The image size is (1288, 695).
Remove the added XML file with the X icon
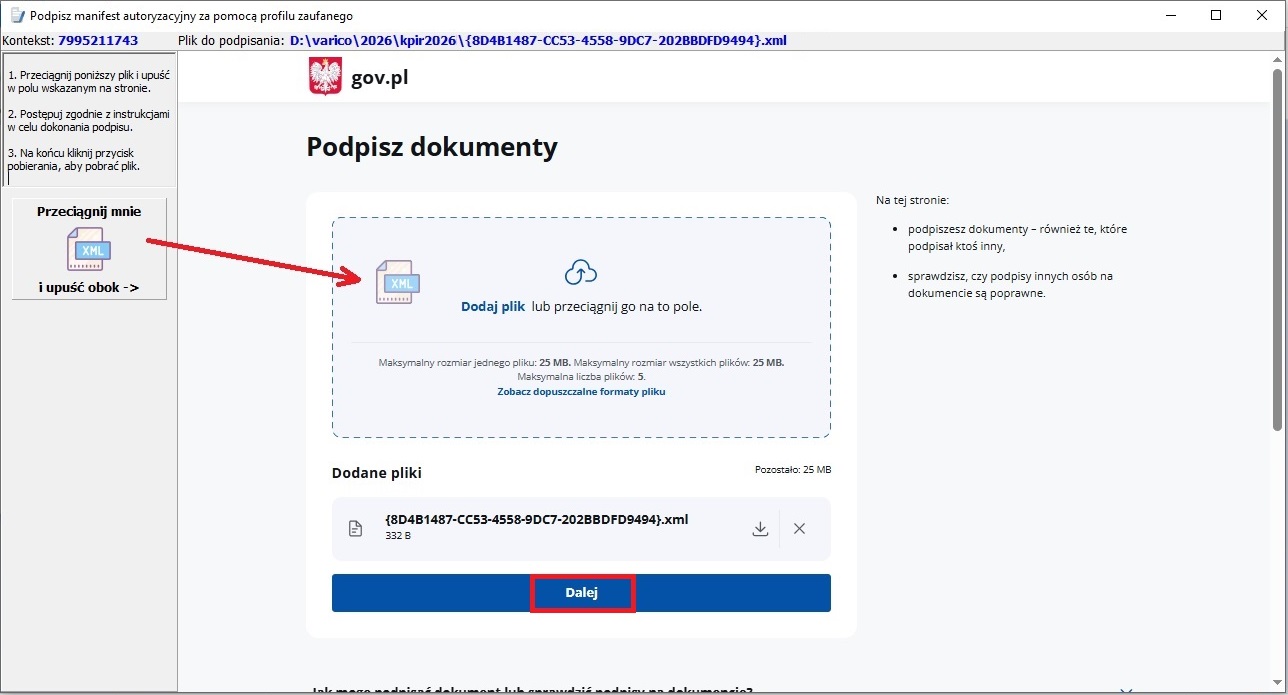799,529
